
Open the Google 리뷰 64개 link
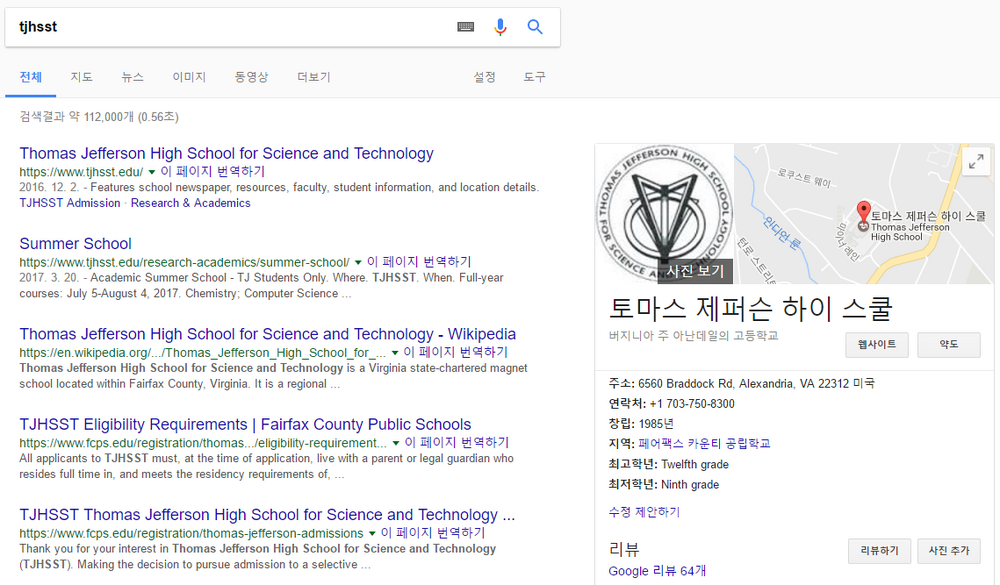pyautogui.click(x=657, y=571)
